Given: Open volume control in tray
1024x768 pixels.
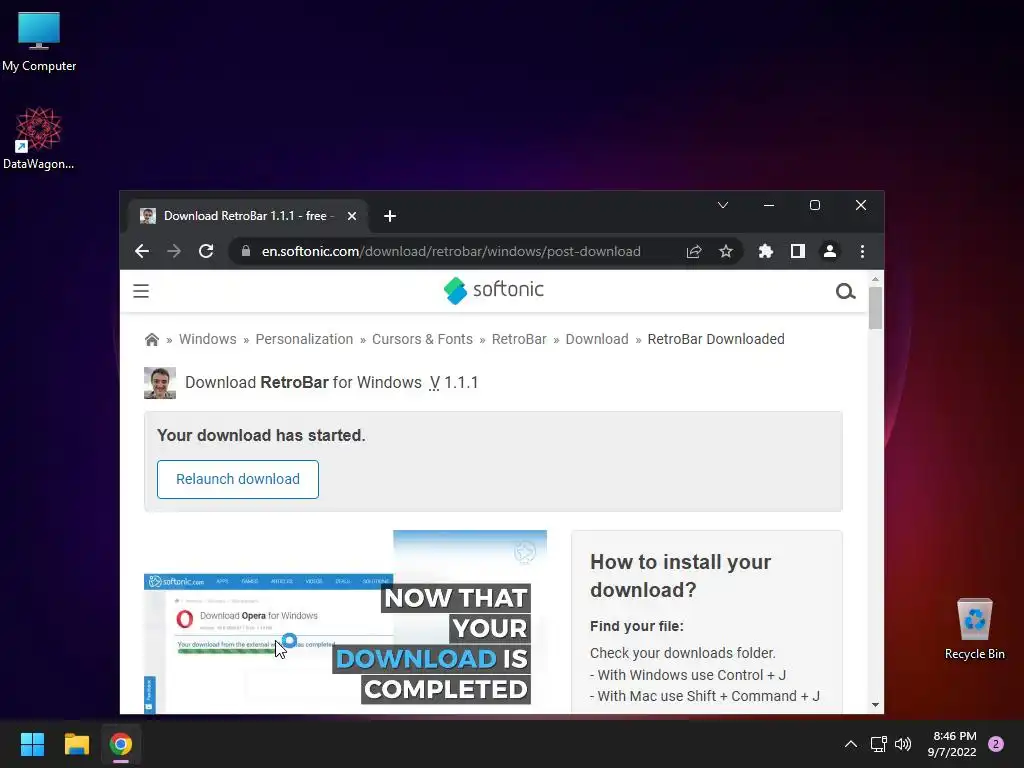Looking at the screenshot, I should (x=903, y=744).
